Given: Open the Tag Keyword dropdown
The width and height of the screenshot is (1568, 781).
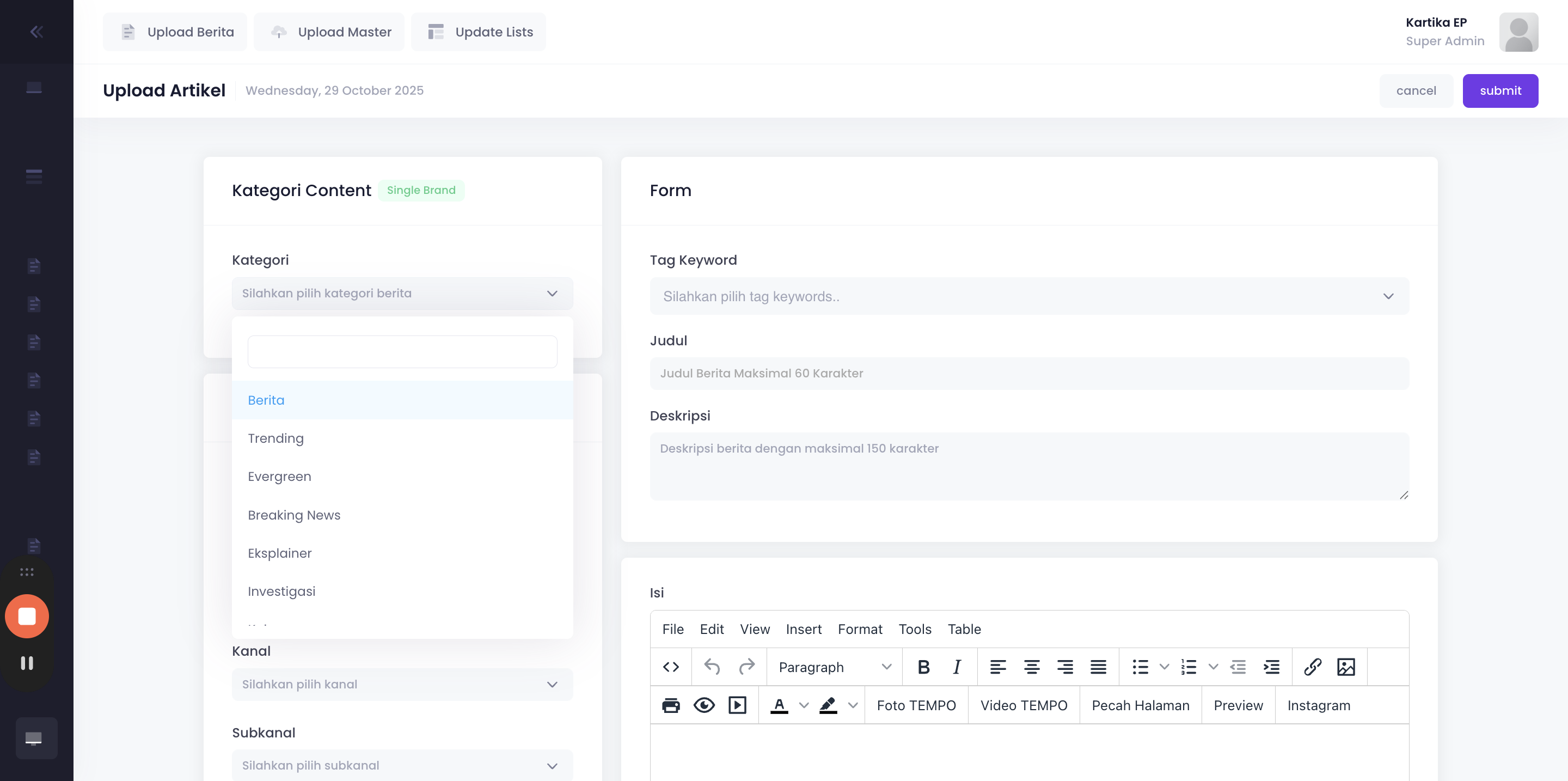Looking at the screenshot, I should [1028, 296].
